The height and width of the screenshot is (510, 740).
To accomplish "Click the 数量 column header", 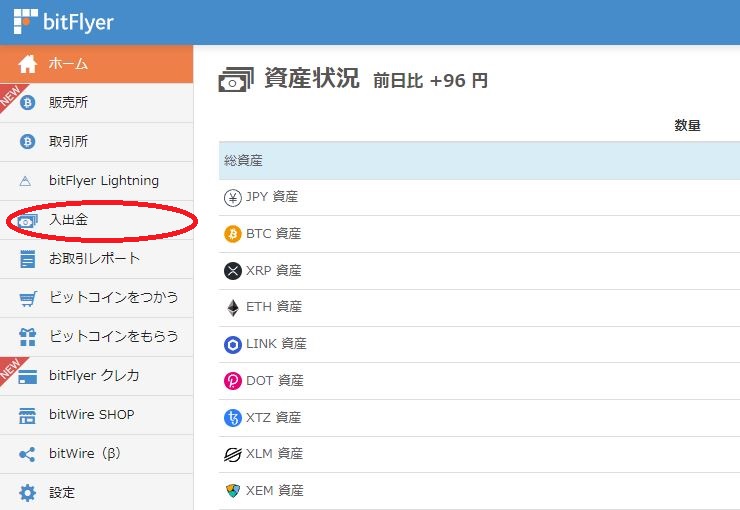I will 687,125.
